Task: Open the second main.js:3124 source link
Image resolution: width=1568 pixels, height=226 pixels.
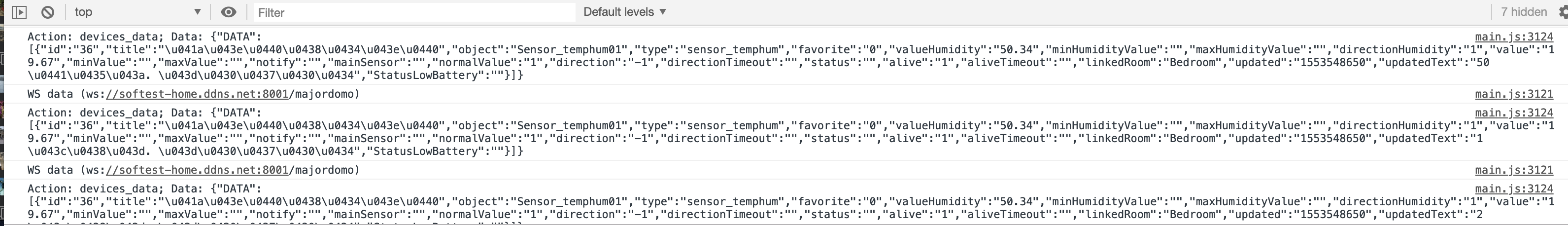Action: point(1514,113)
